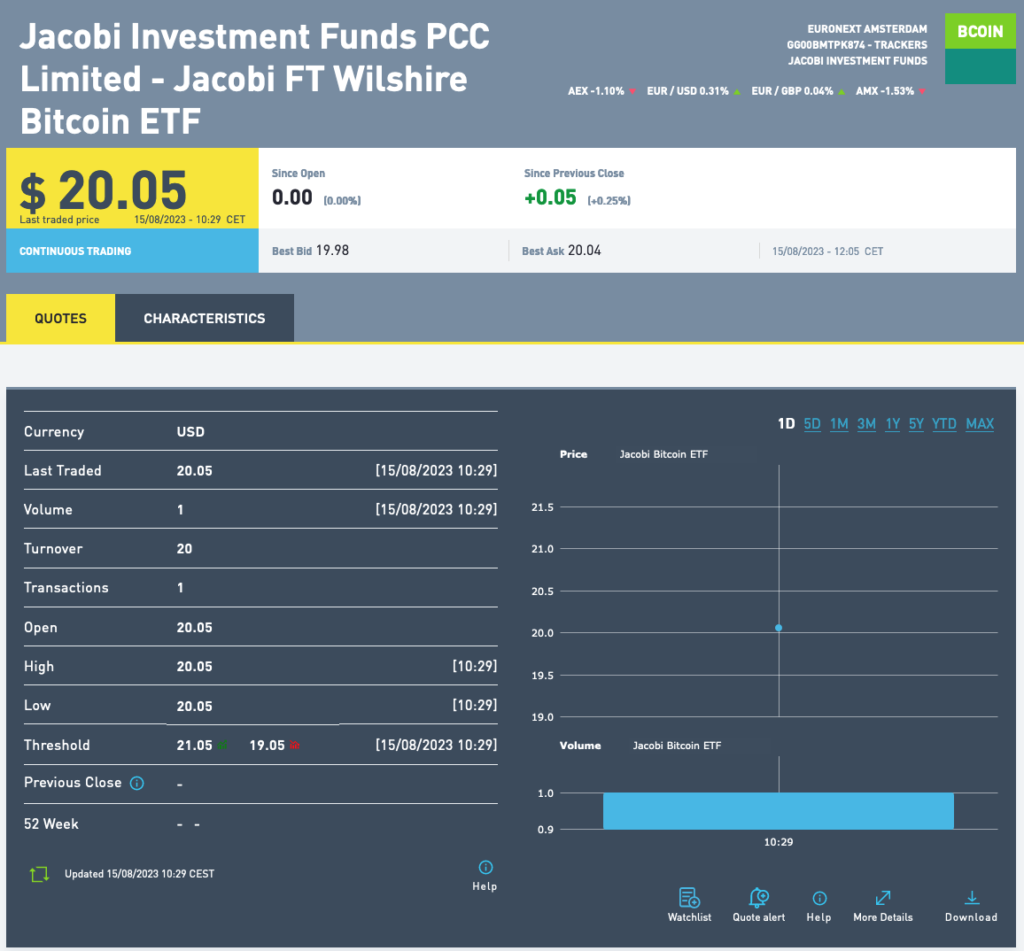
Task: Select the 1M chart range
Action: tap(839, 424)
